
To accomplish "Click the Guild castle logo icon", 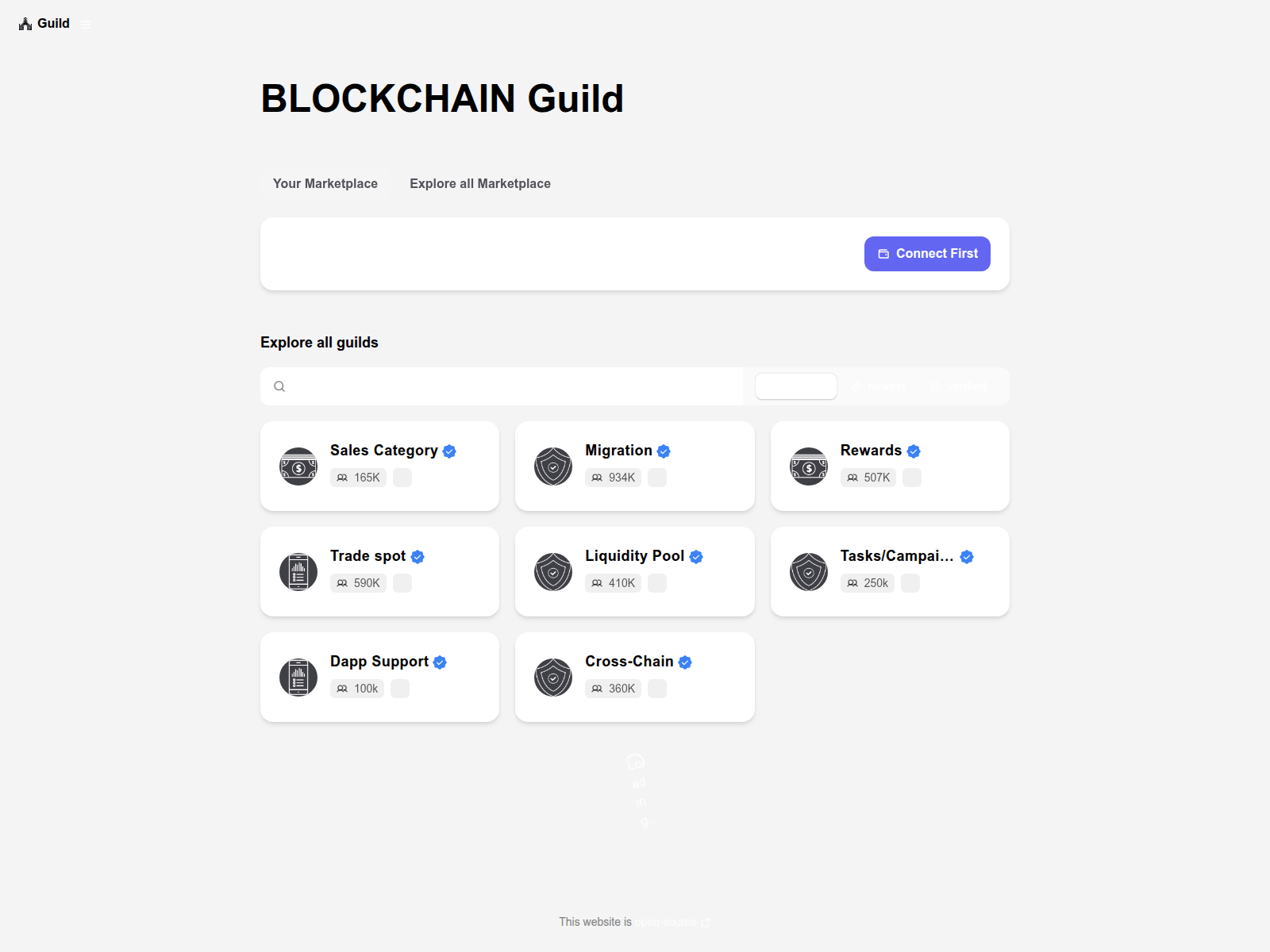I will pyautogui.click(x=25, y=24).
